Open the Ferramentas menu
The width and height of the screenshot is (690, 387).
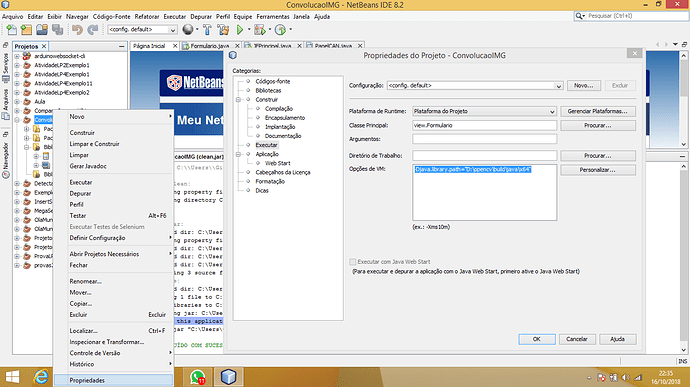click(x=273, y=17)
